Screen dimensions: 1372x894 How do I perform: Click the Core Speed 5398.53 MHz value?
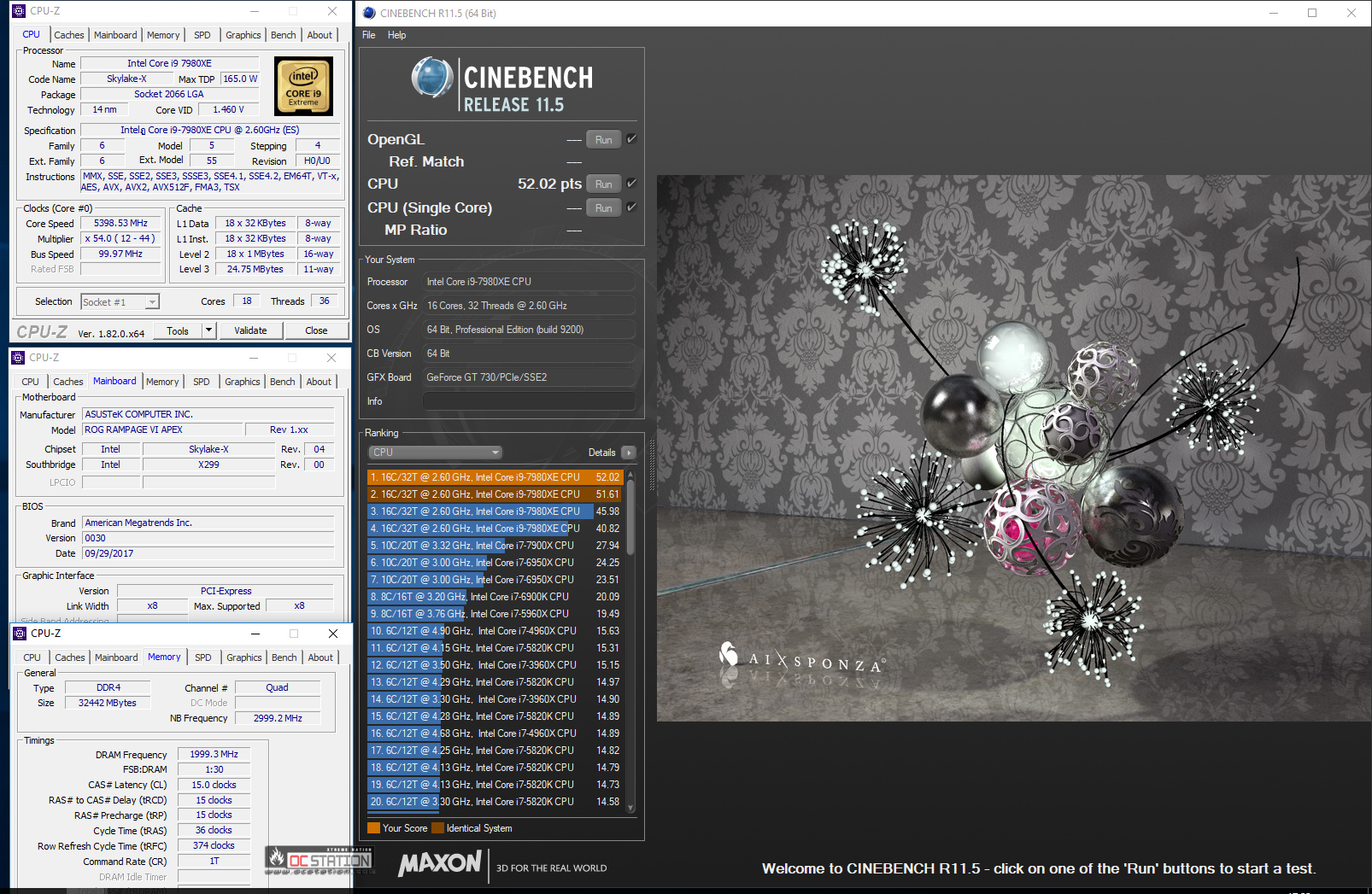pos(121,224)
